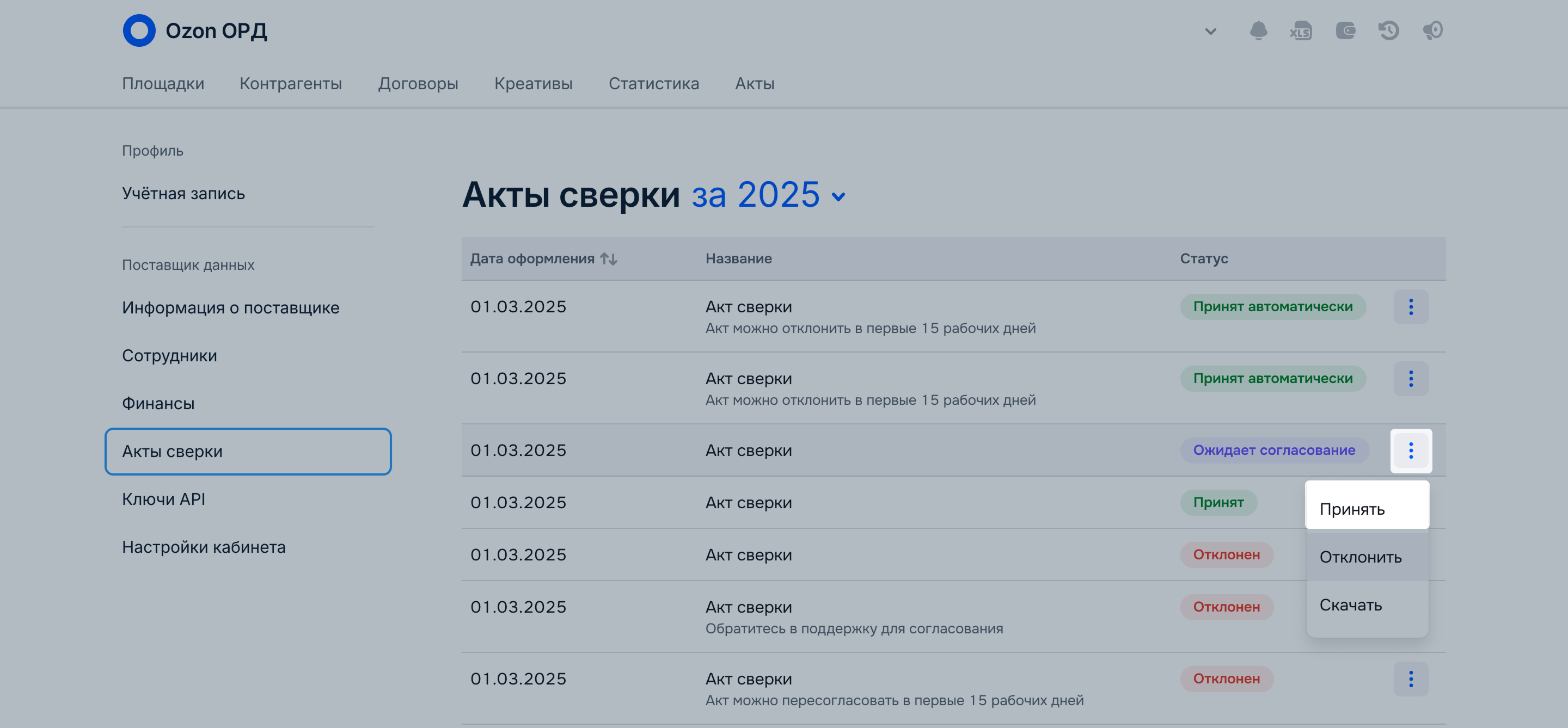Screen dimensions: 1568x728
Task: Open the notifications bell icon
Action: coord(1258,30)
